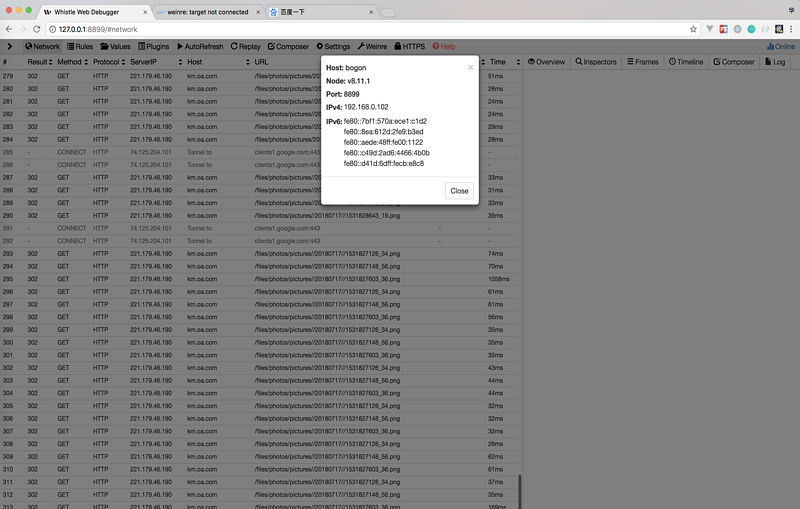Select CONNECT row 291
This screenshot has height=509, width=800.
point(259,228)
